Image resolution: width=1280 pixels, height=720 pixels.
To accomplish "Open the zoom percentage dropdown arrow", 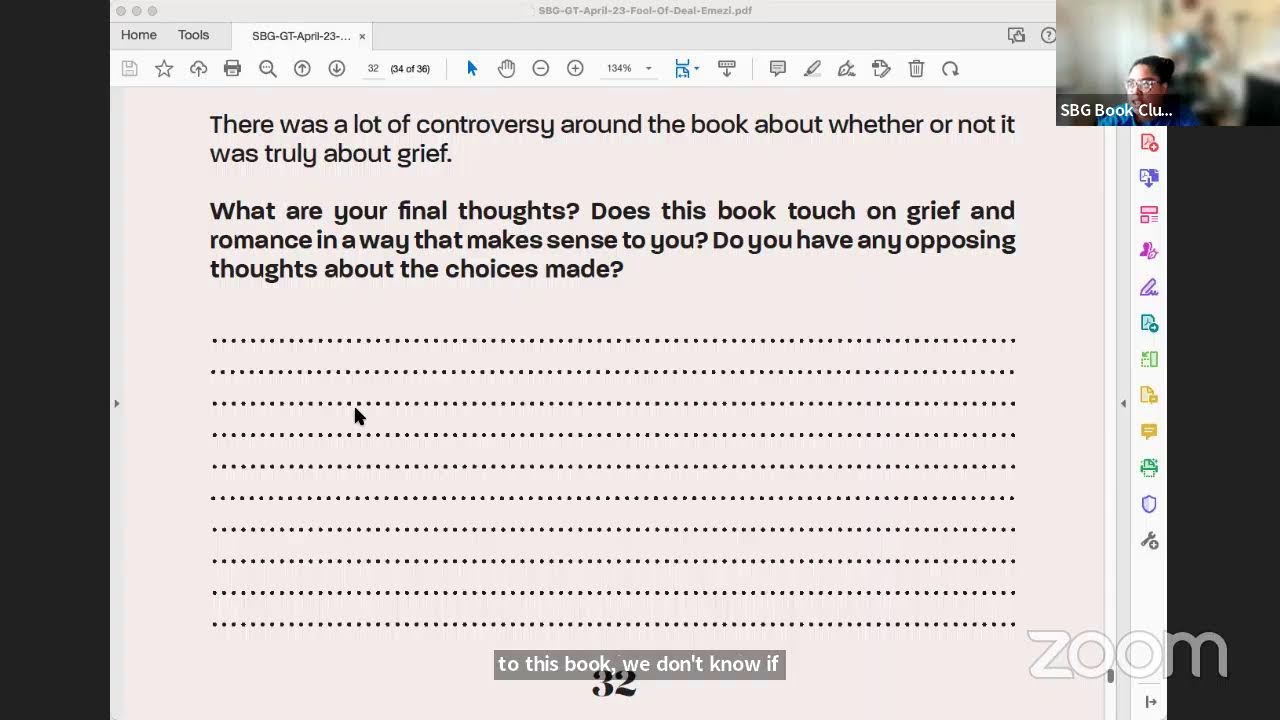I will (648, 68).
